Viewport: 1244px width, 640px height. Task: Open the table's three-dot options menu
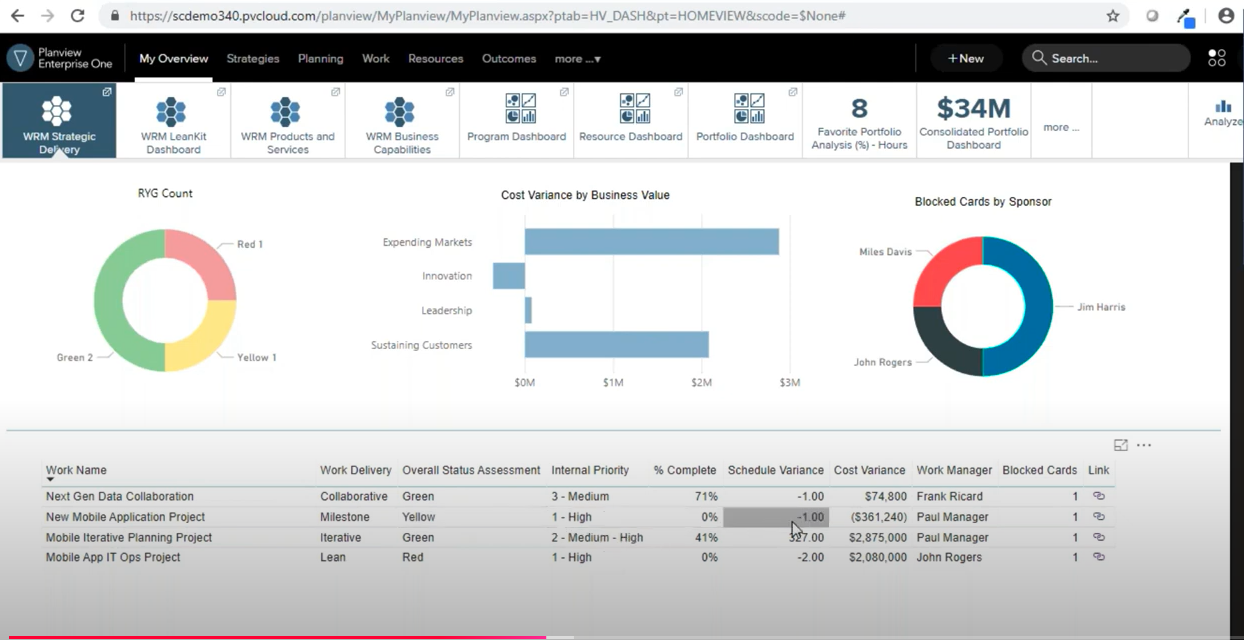click(x=1144, y=445)
